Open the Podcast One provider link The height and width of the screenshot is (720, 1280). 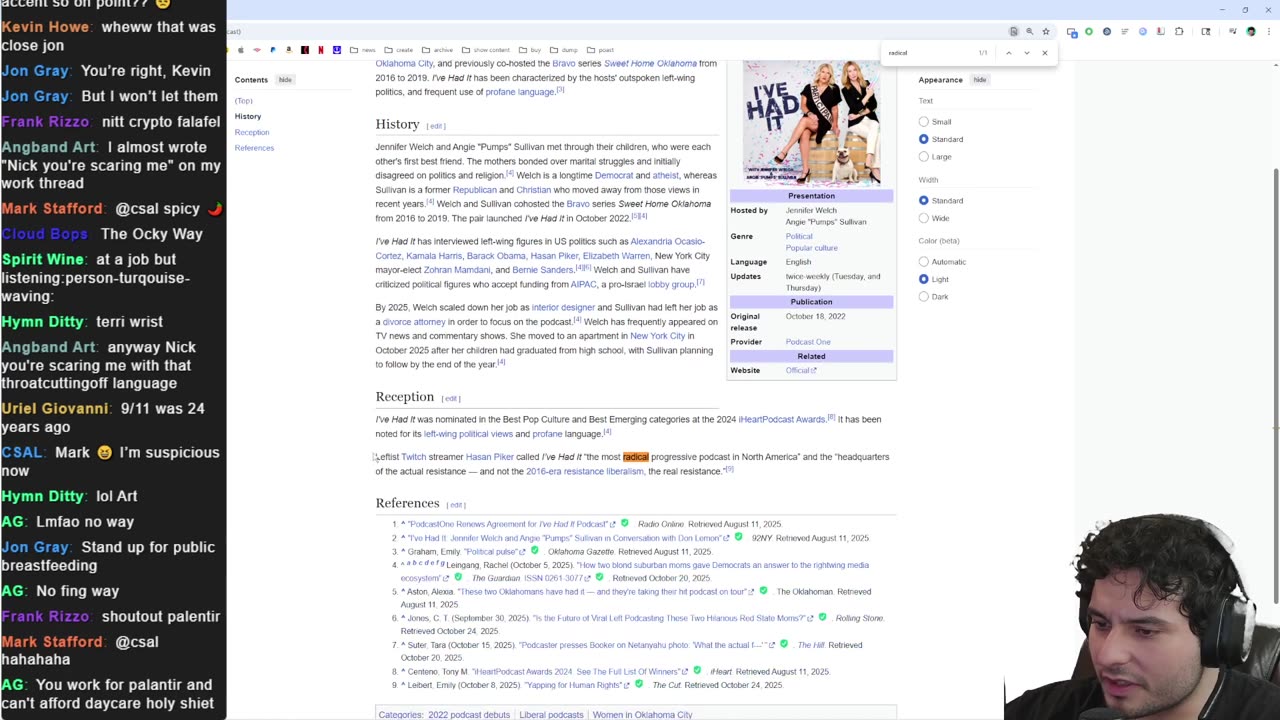[x=808, y=342]
